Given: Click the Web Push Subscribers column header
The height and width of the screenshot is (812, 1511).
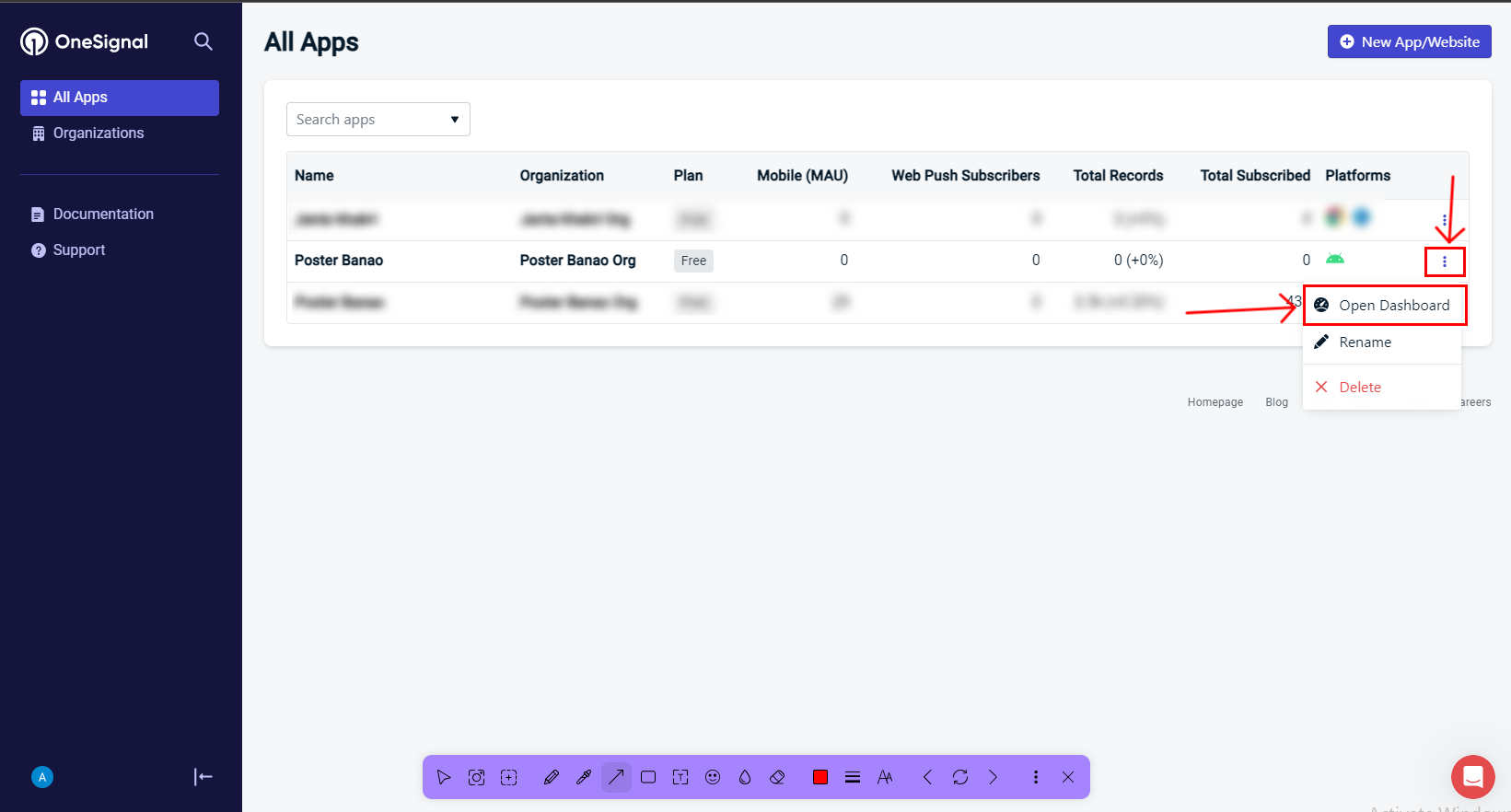Looking at the screenshot, I should 965,176.
